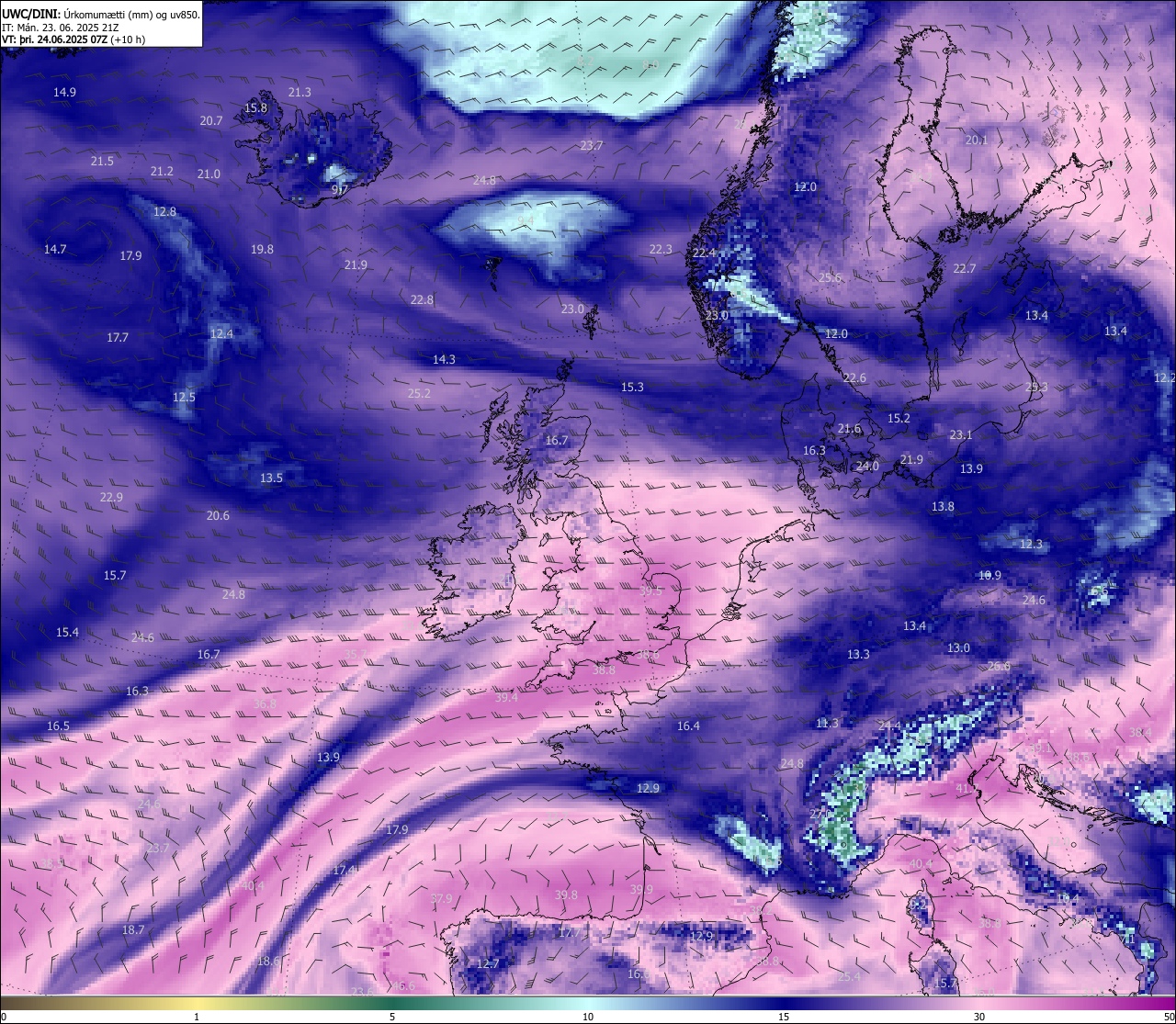Click the color scale tick labeled 1

coord(197,1017)
